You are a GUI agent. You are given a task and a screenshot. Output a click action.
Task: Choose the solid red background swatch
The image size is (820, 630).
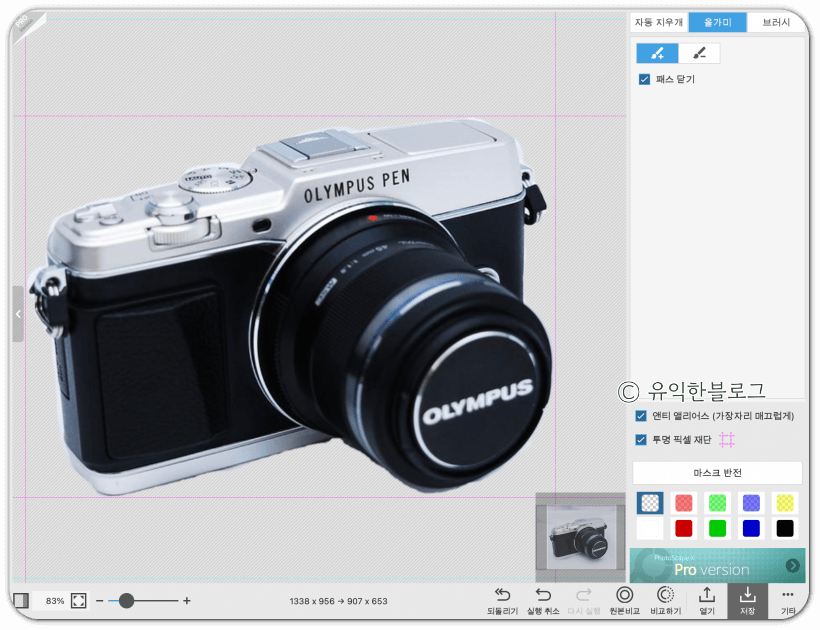pyautogui.click(x=684, y=528)
